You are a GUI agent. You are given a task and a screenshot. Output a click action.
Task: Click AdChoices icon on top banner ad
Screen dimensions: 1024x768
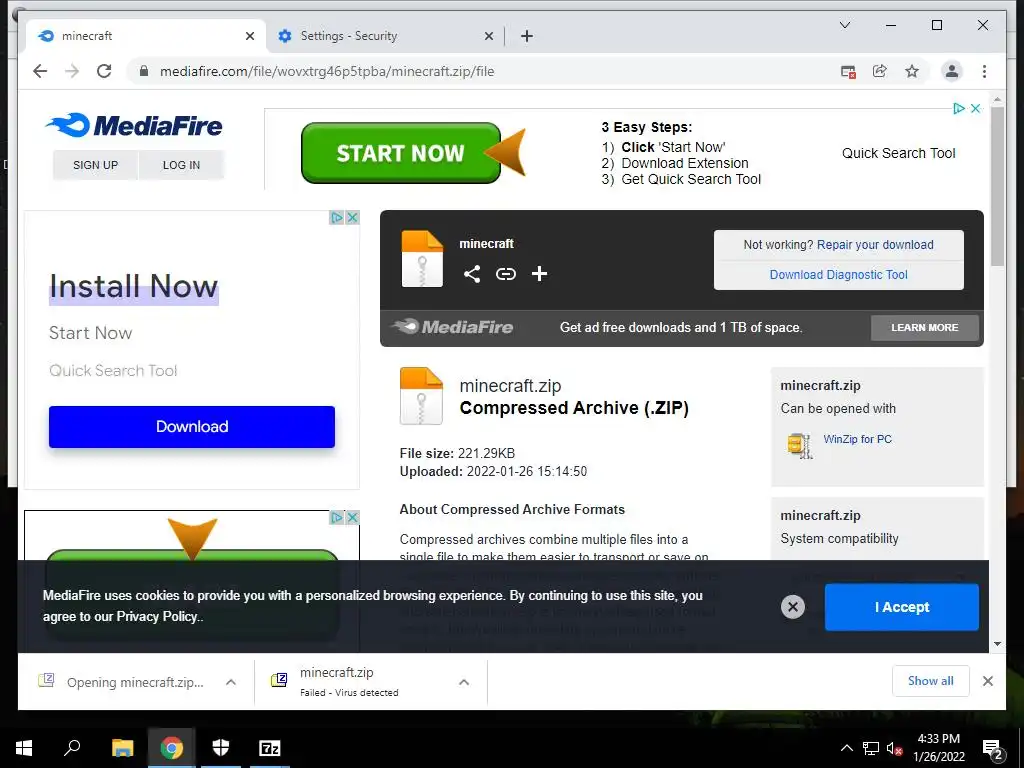pyautogui.click(x=959, y=108)
